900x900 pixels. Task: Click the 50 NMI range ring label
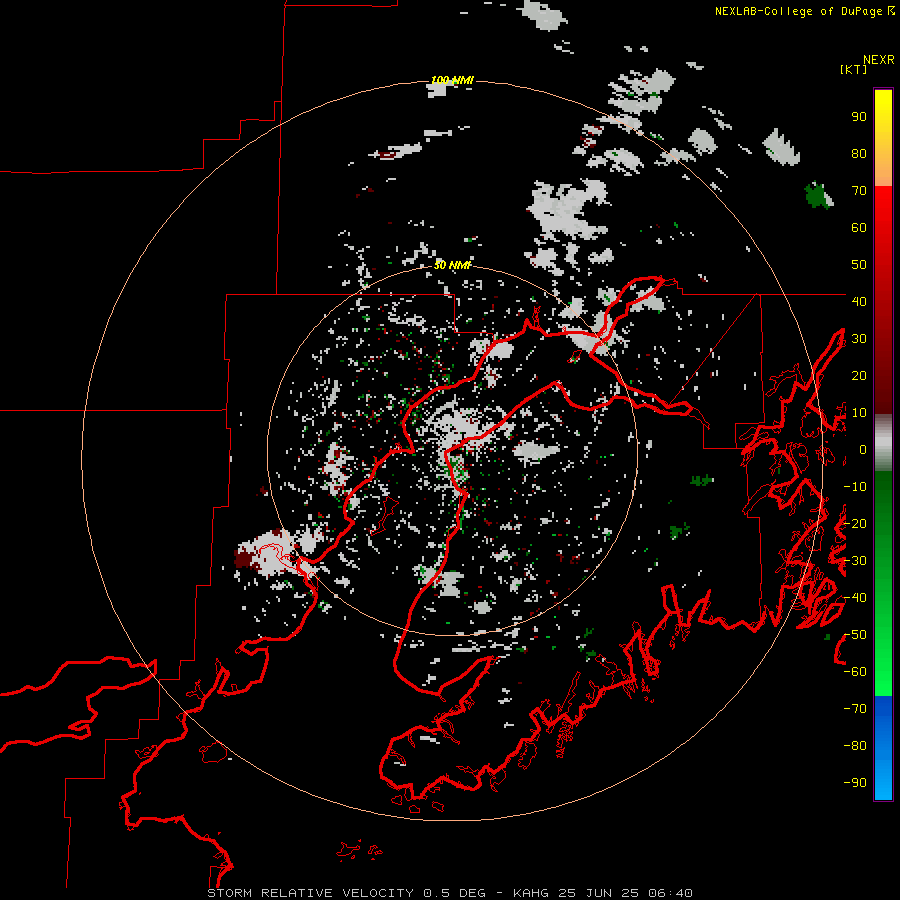452,265
